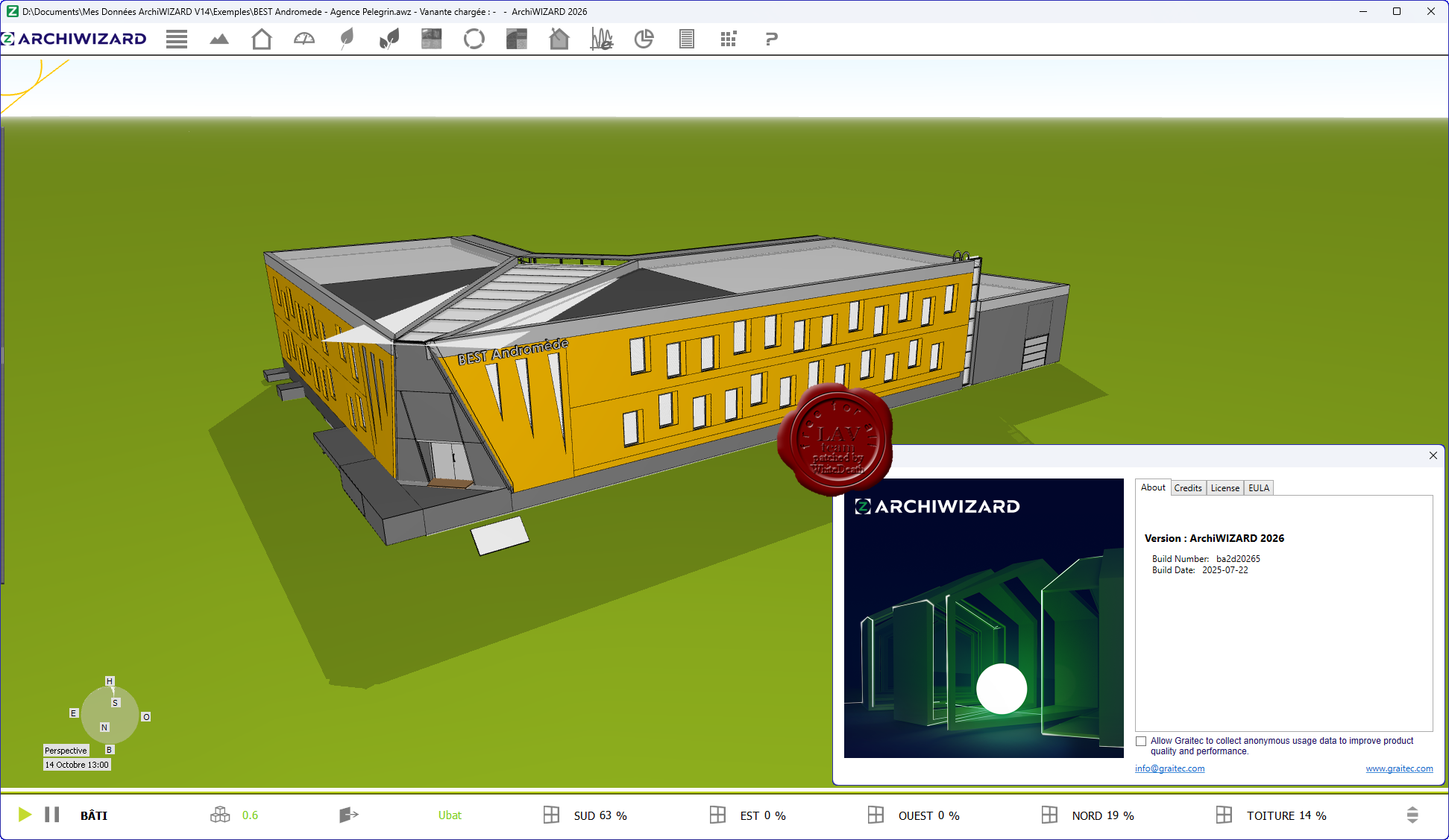Viewport: 1449px width, 840px height.
Task: Open the circular ring toolbar icon
Action: (474, 40)
